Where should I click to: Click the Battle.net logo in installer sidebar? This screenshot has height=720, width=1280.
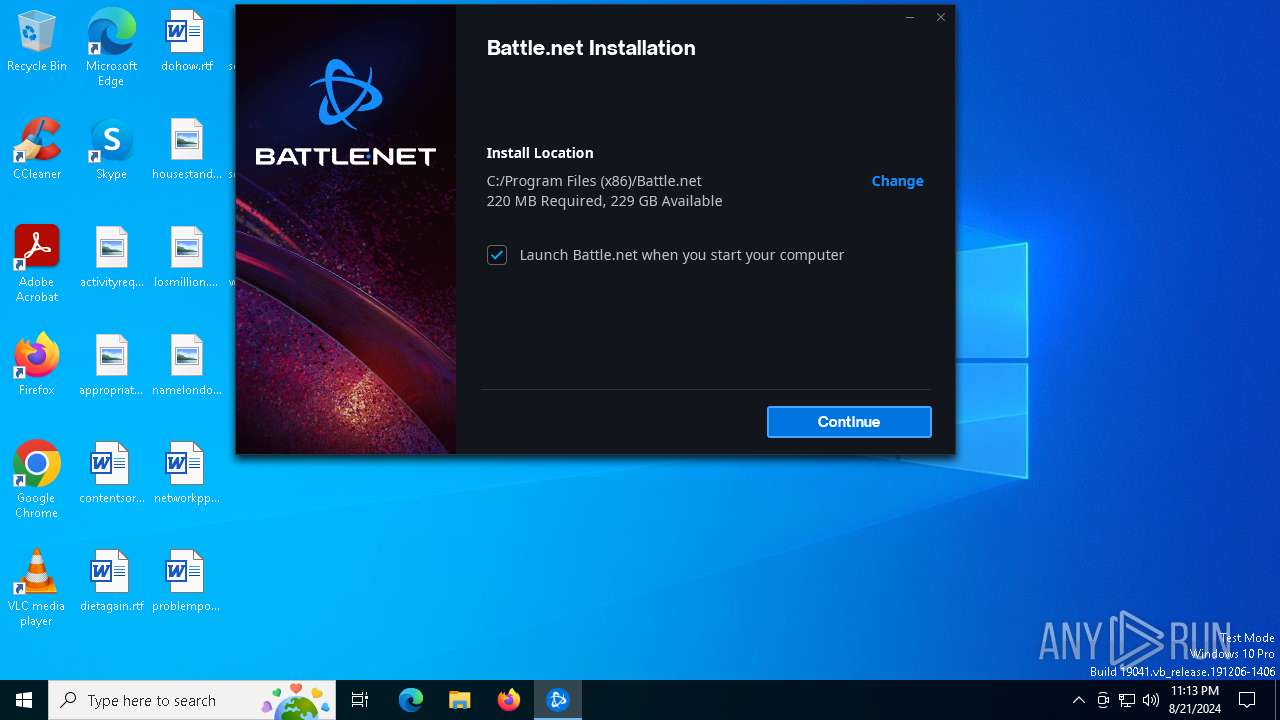pos(345,112)
